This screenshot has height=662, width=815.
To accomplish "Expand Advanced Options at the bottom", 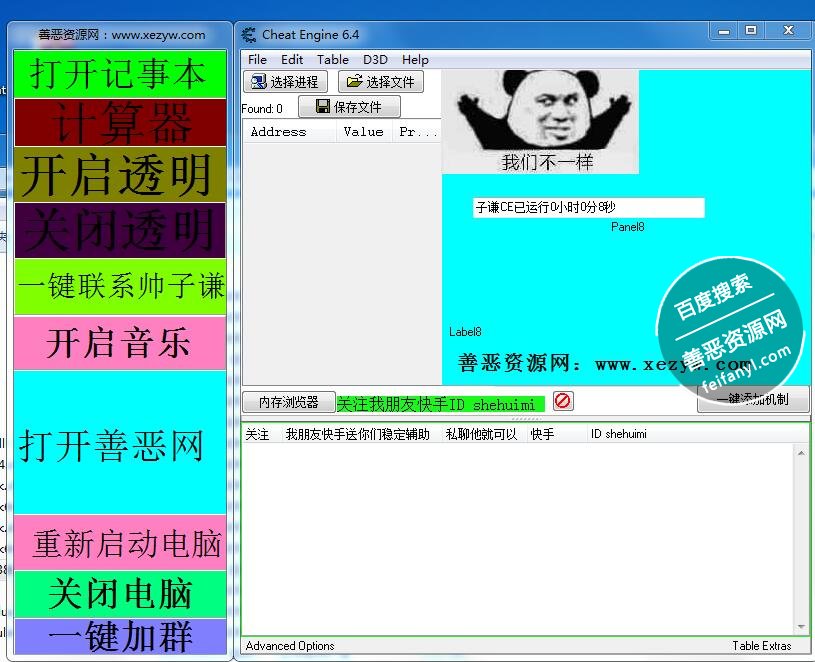I will 290,646.
